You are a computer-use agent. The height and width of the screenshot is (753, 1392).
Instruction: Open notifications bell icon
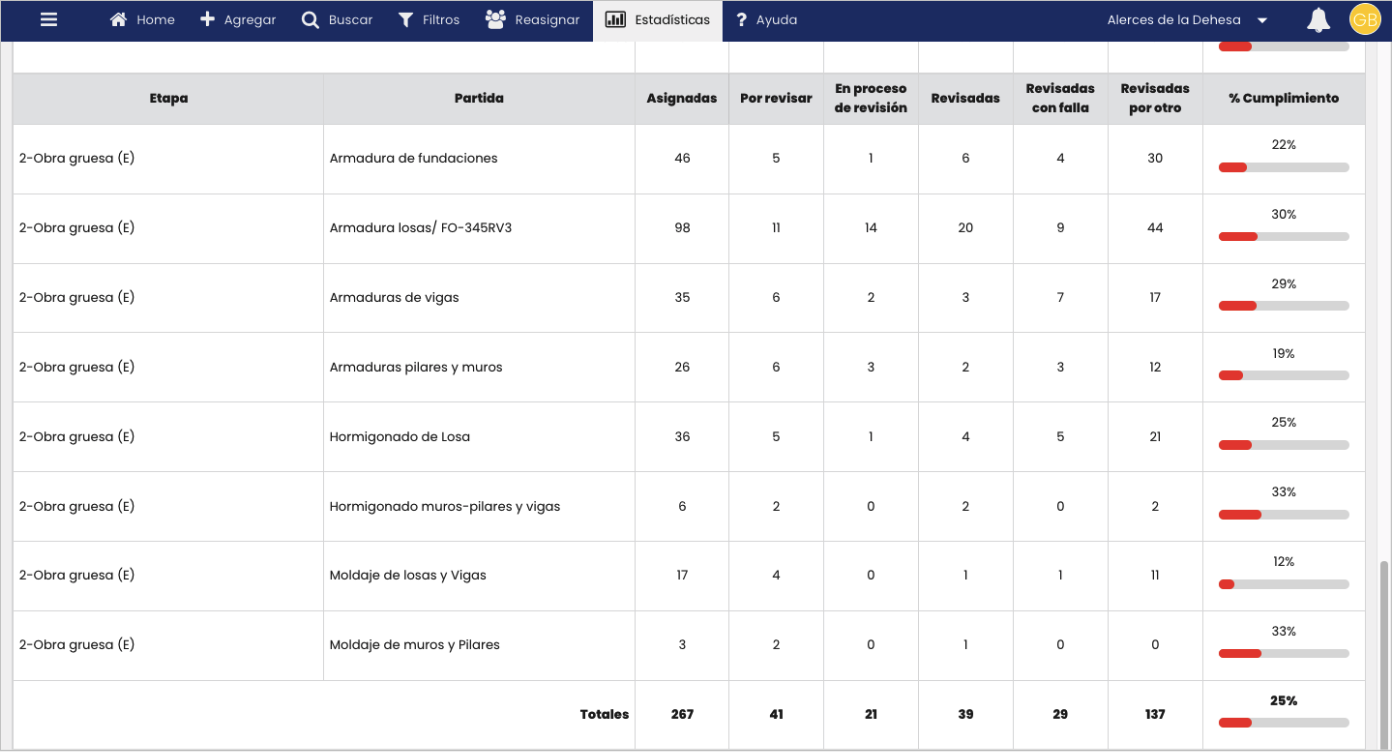pyautogui.click(x=1318, y=20)
